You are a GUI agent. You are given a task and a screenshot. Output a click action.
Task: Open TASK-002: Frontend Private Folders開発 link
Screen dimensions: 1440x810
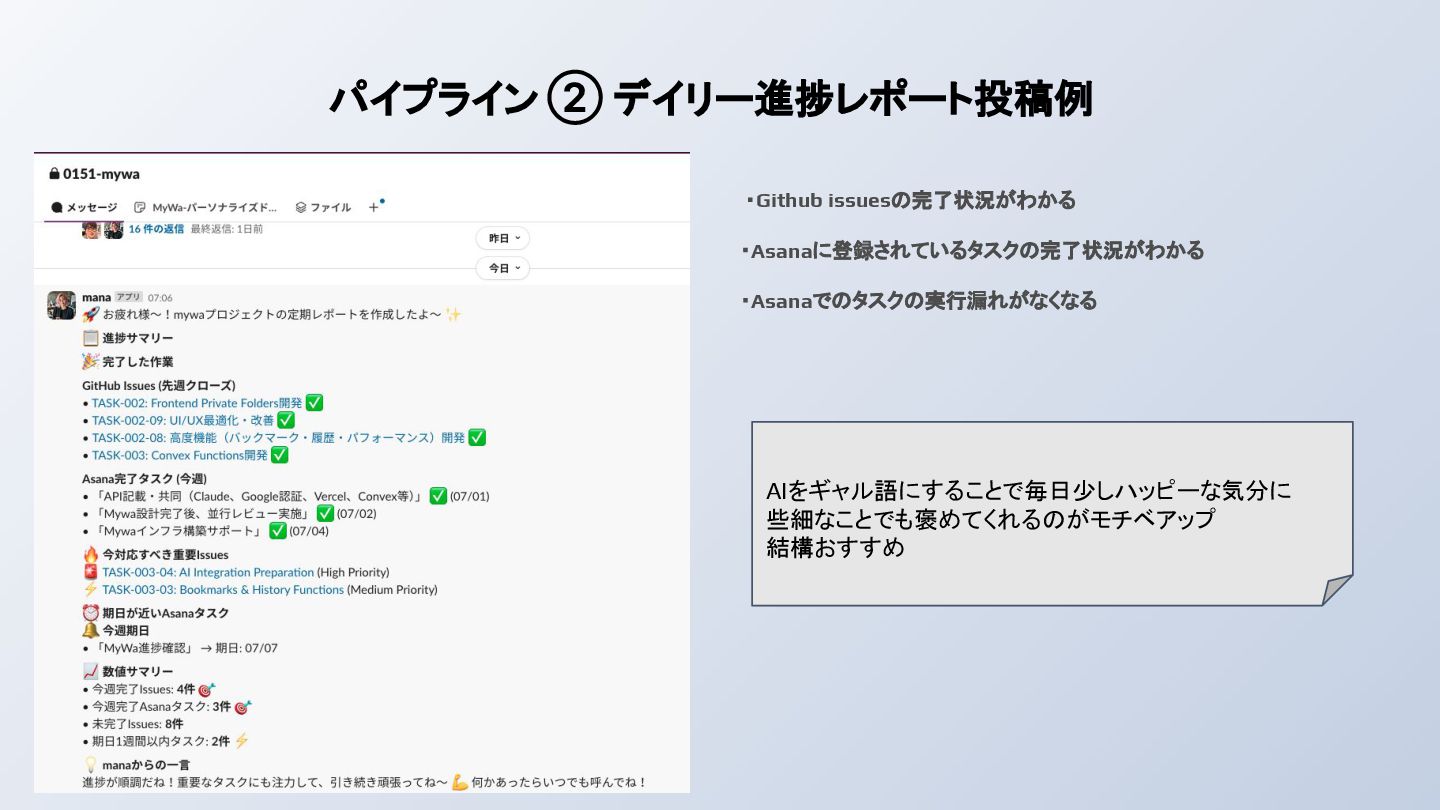(197, 403)
